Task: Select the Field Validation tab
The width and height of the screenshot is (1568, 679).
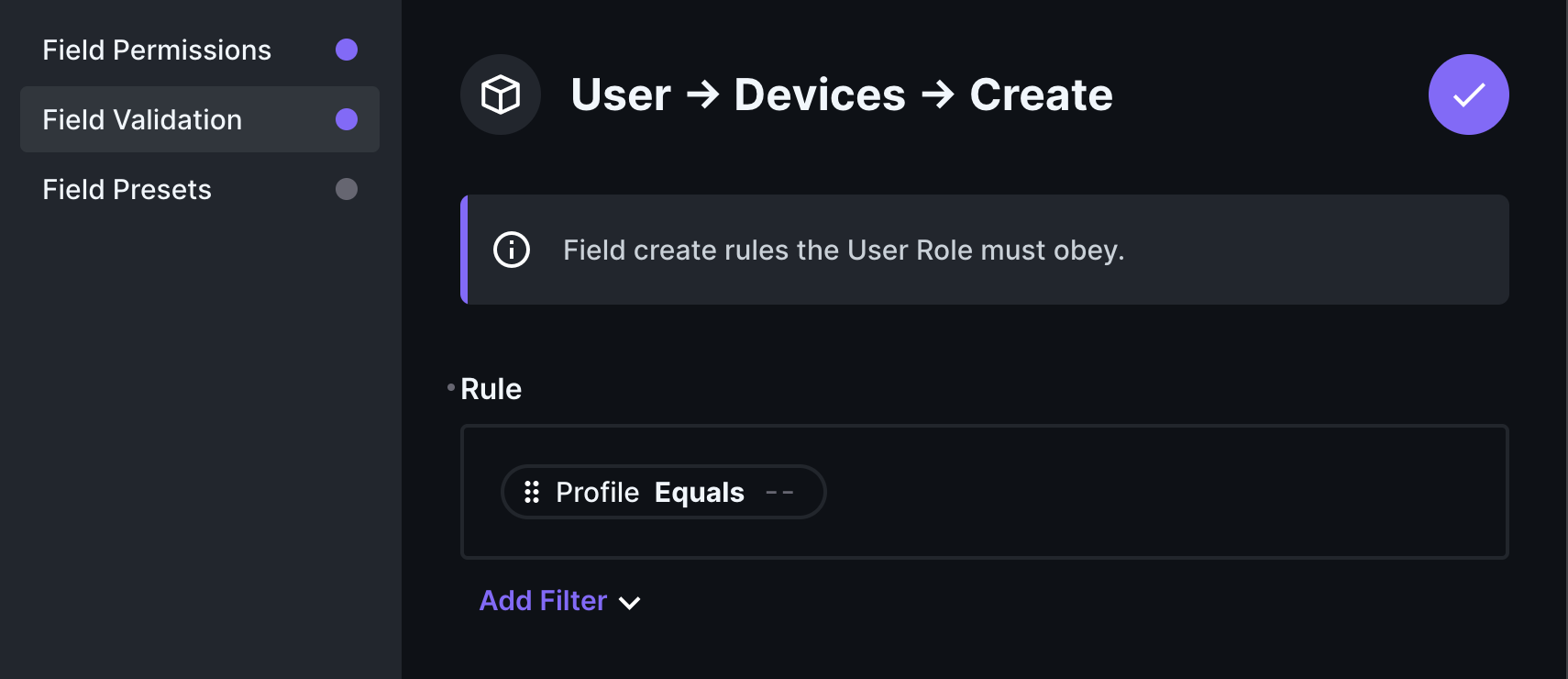Action: pyautogui.click(x=143, y=119)
